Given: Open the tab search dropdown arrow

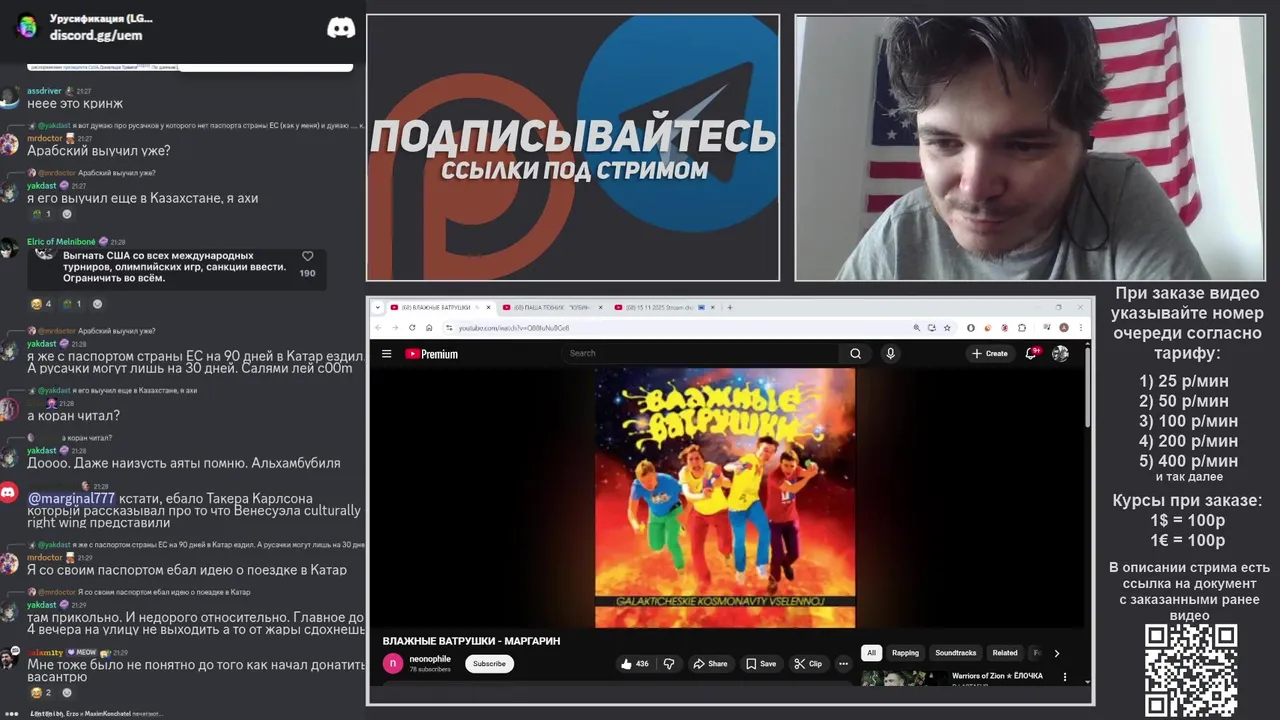Looking at the screenshot, I should [378, 308].
